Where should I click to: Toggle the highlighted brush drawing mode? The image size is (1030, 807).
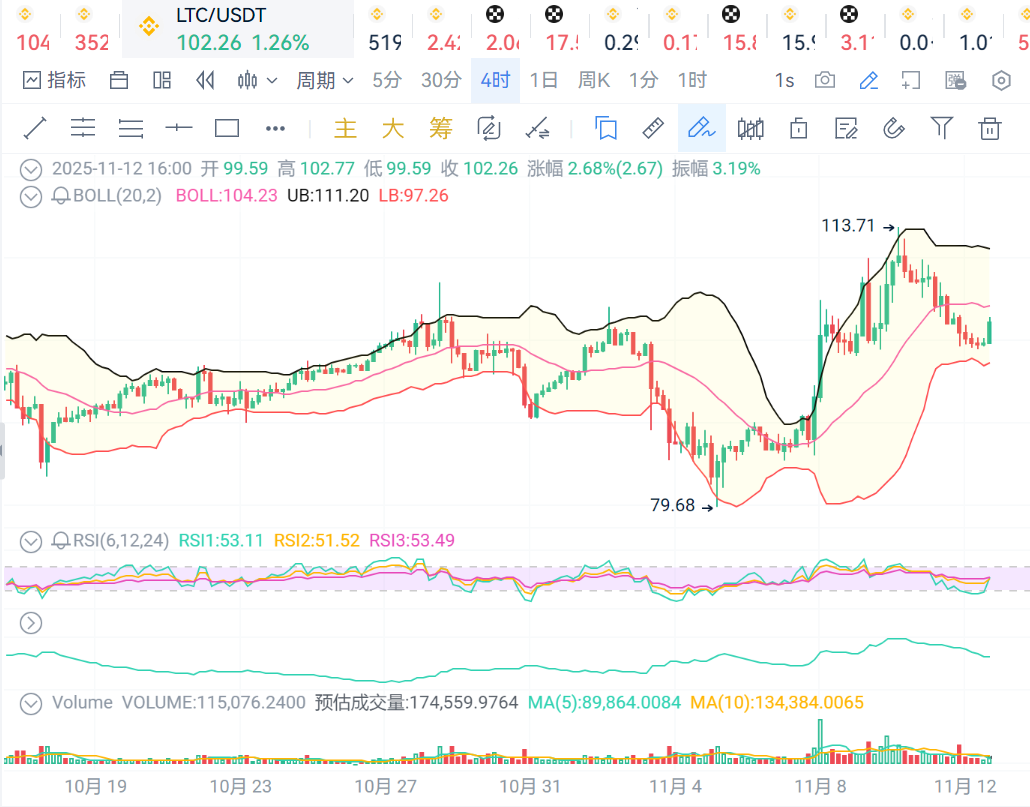(x=700, y=128)
